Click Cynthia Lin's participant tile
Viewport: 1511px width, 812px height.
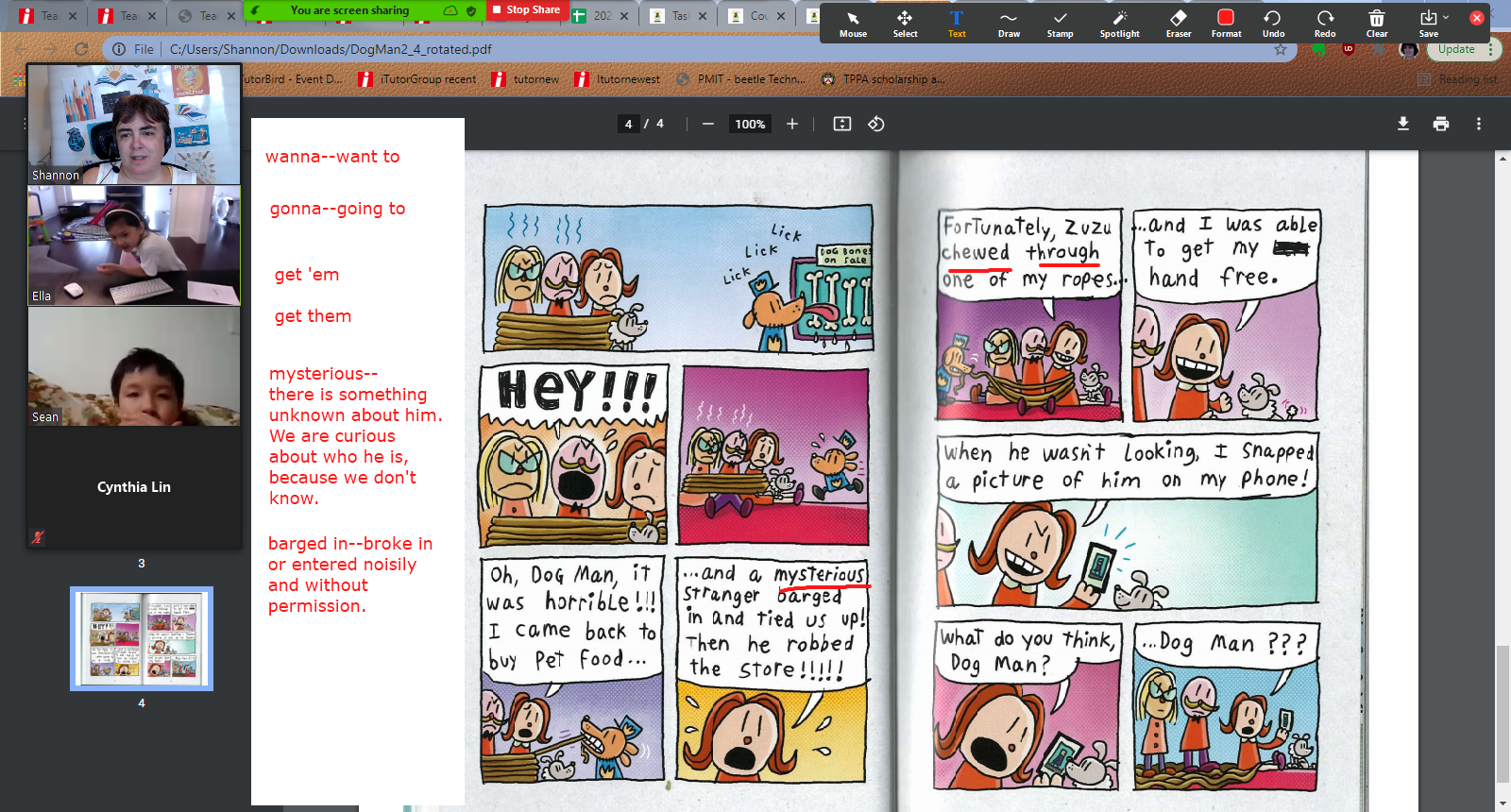134,487
